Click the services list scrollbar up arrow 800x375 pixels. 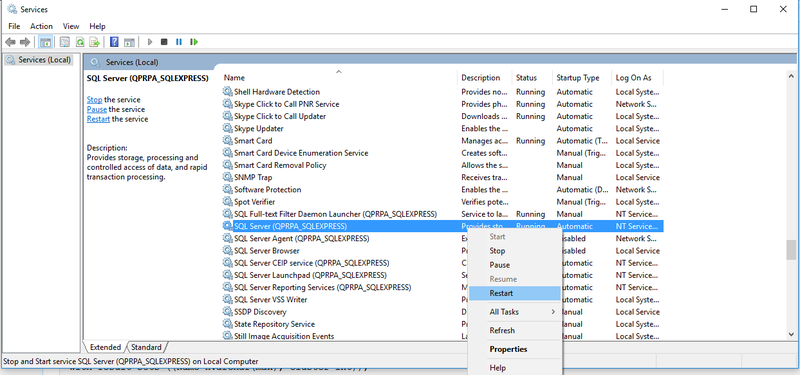tap(791, 76)
